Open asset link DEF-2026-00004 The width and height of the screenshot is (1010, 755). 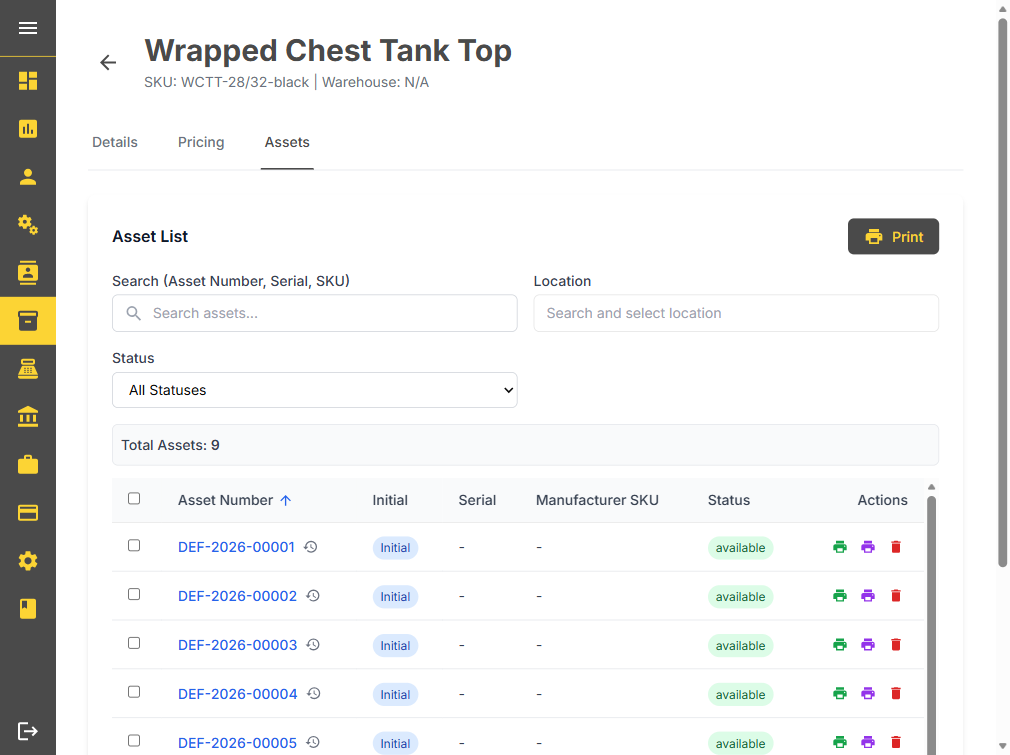tap(238, 694)
